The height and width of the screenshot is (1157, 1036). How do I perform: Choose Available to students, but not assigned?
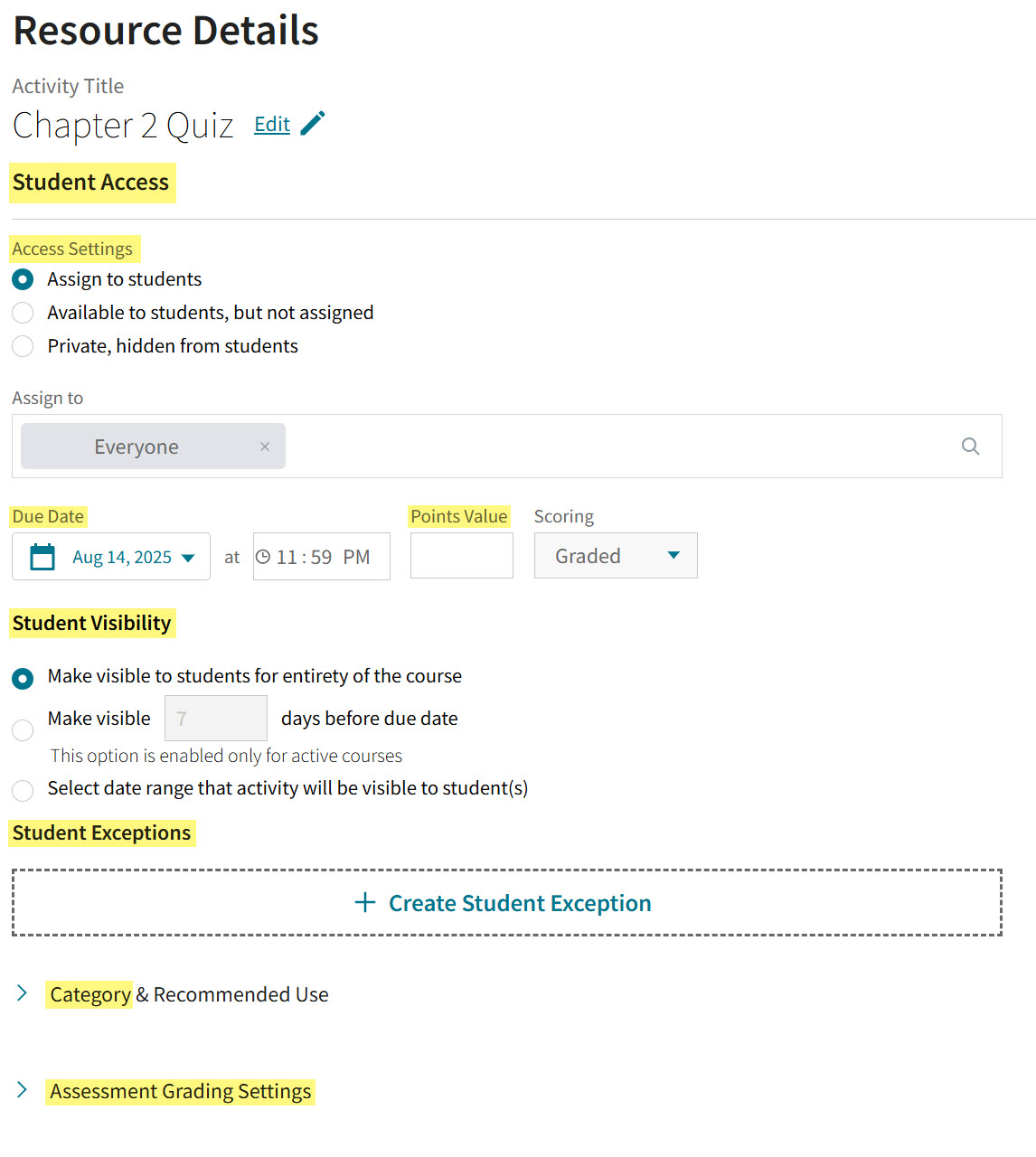[22, 313]
